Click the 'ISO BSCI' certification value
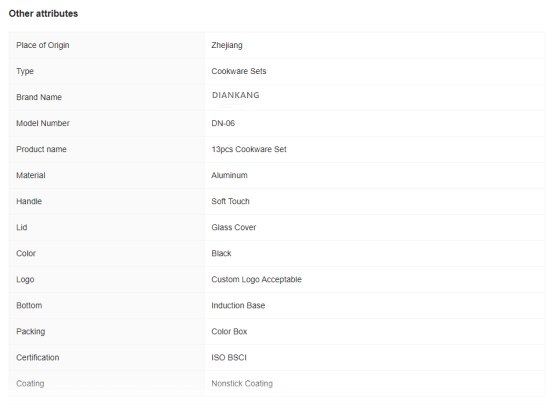This screenshot has height=418, width=554. coord(229,358)
